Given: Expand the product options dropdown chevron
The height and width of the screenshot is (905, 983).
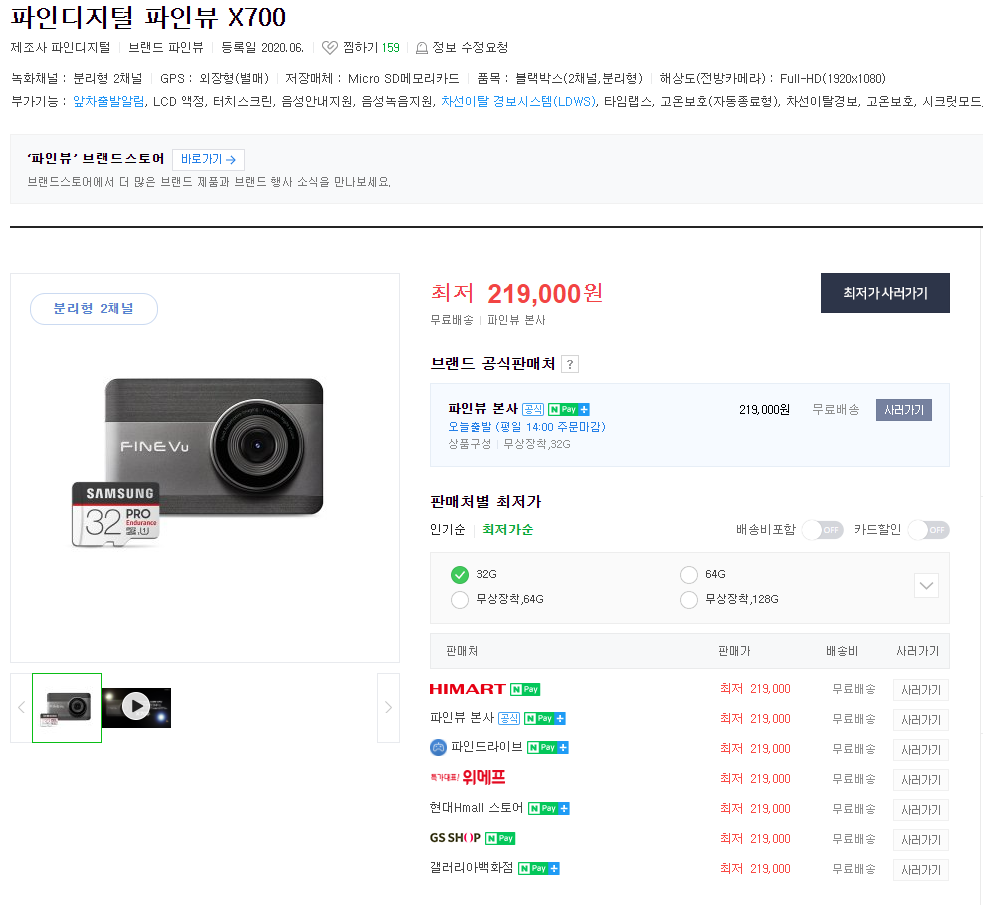Looking at the screenshot, I should tap(926, 586).
